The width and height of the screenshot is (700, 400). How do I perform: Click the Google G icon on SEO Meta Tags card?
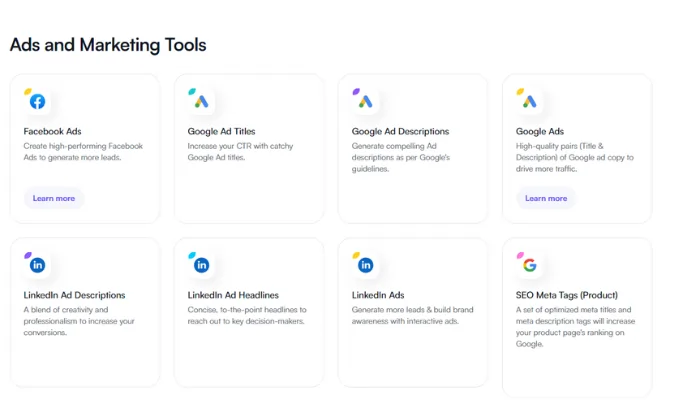coord(529,265)
